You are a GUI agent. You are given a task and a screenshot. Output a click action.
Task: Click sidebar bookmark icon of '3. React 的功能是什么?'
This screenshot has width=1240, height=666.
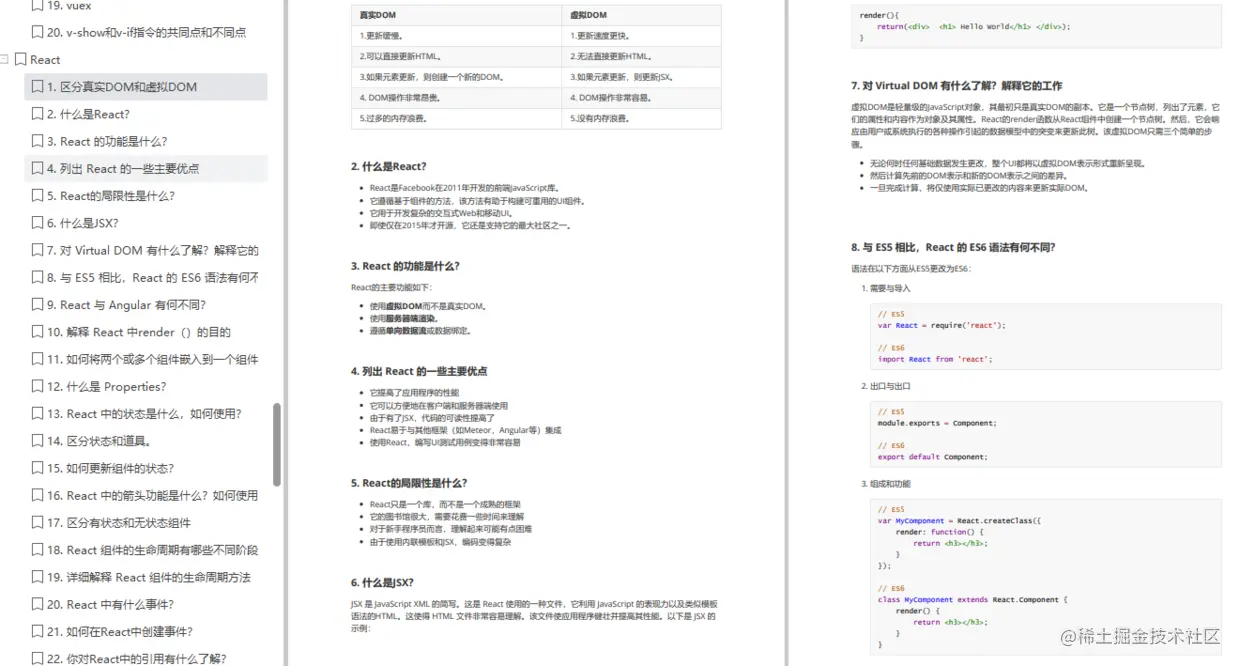[37, 141]
